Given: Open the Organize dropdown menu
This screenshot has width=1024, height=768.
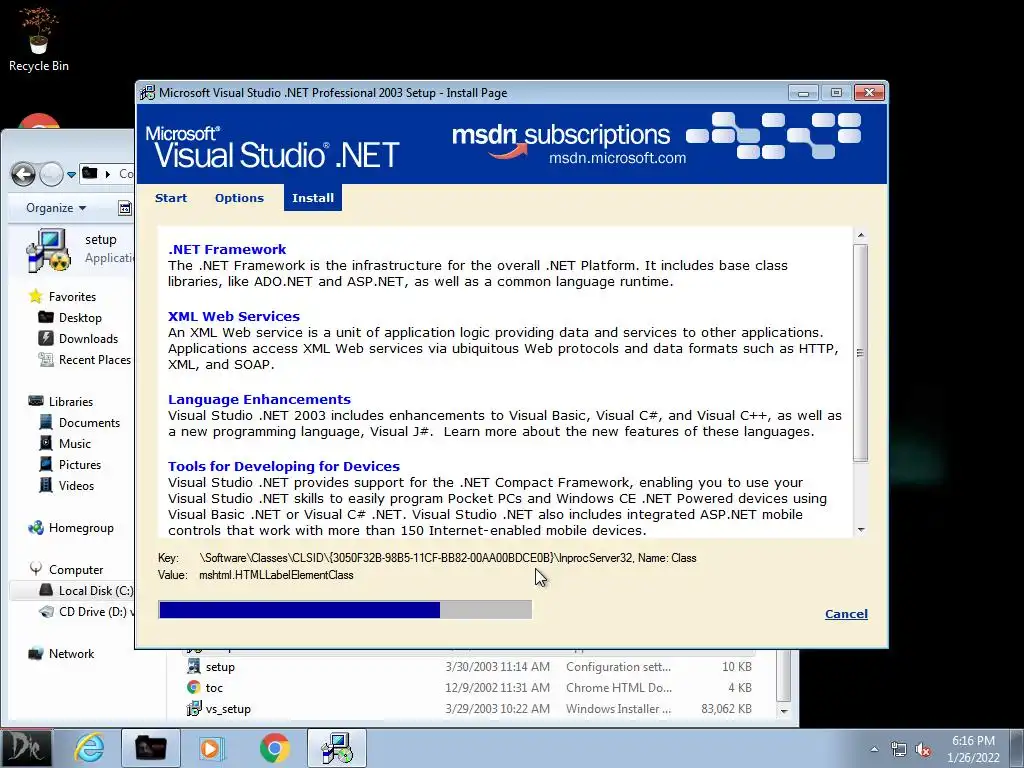Looking at the screenshot, I should tap(56, 208).
